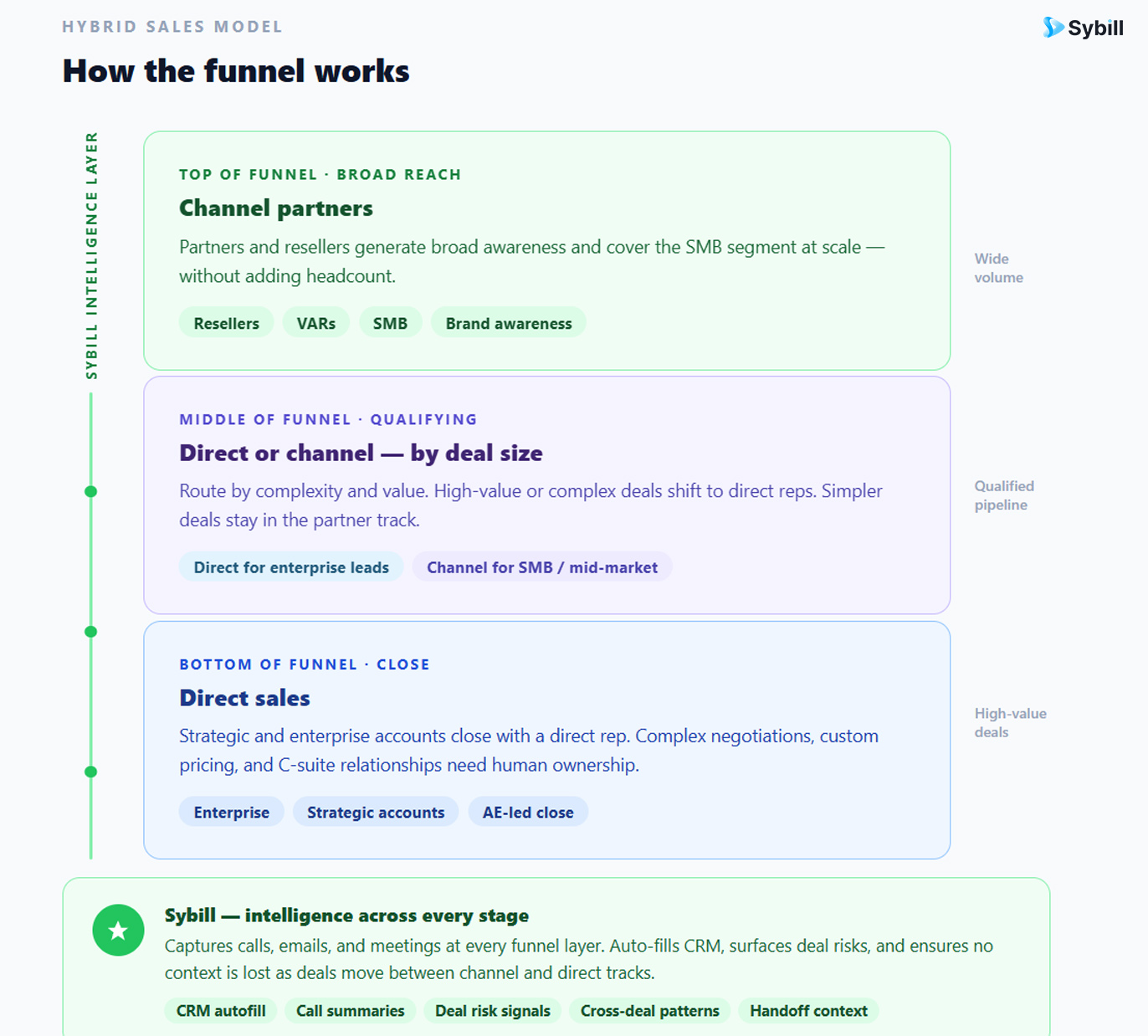Click the 'How the funnel works' title
The height and width of the screenshot is (1036, 1148).
click(x=236, y=71)
